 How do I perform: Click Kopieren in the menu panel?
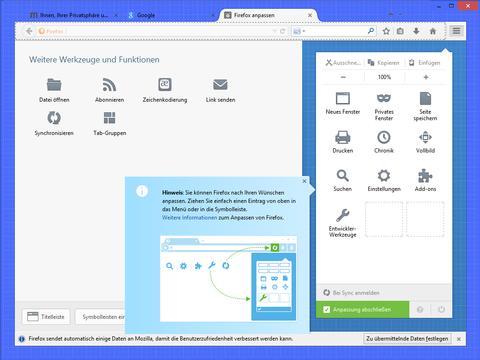[x=384, y=63]
